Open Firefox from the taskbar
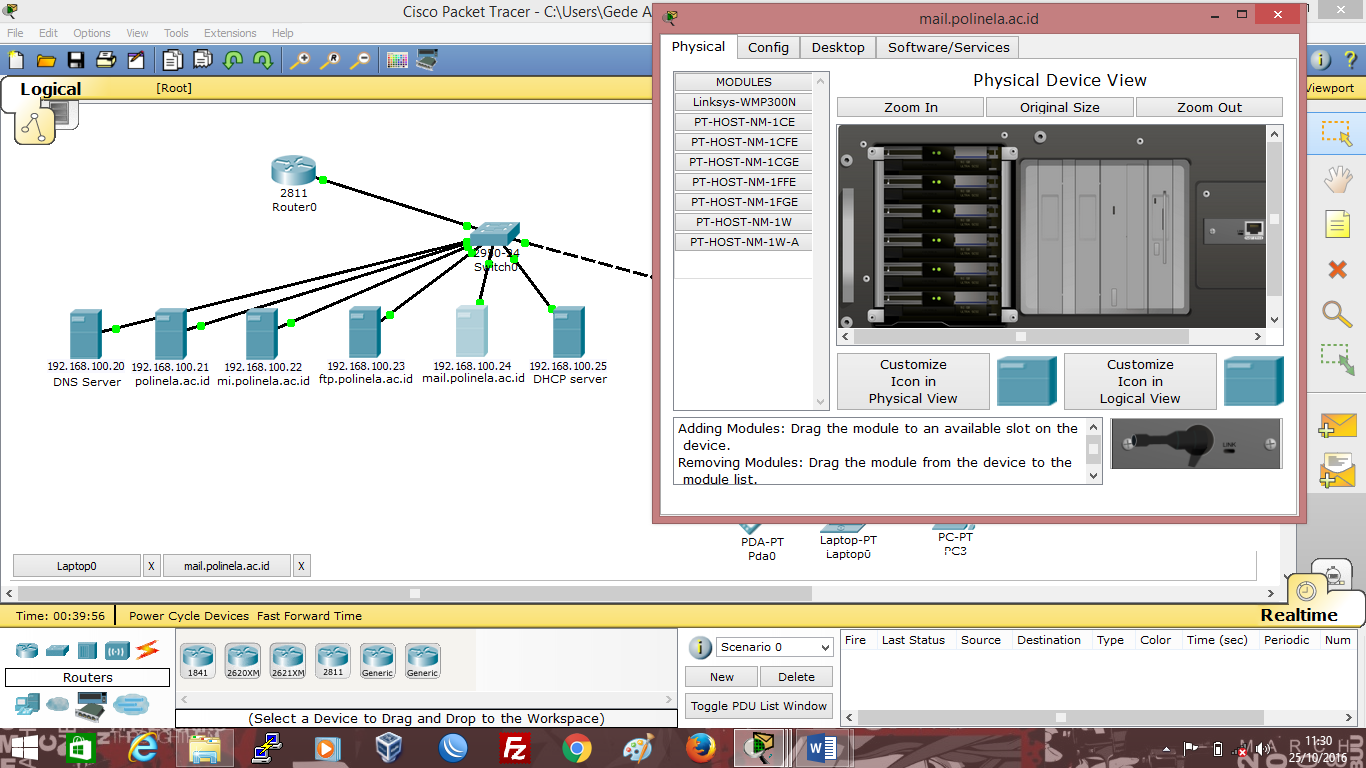This screenshot has width=1366, height=768. coord(701,748)
